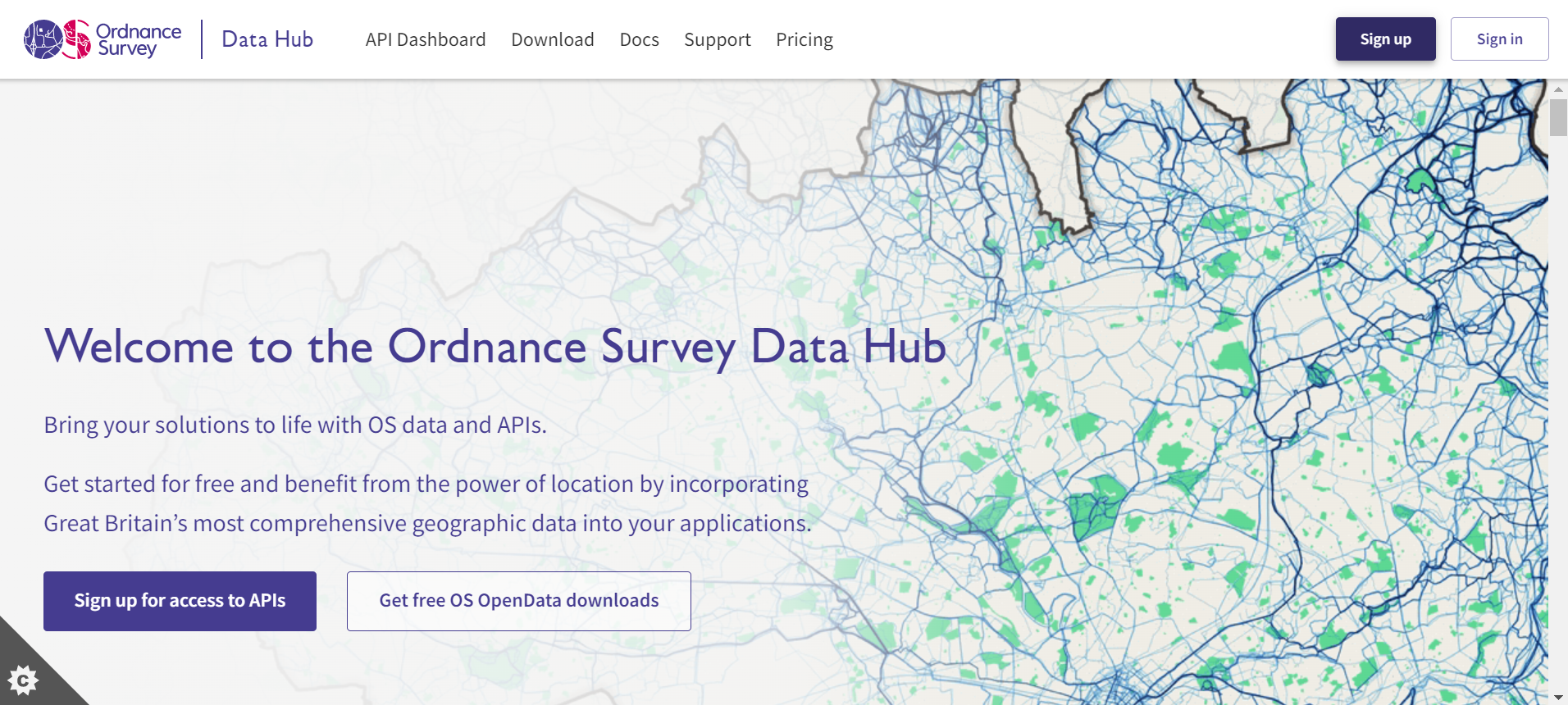This screenshot has height=705, width=1568.
Task: Open the Download menu item
Action: [x=553, y=39]
